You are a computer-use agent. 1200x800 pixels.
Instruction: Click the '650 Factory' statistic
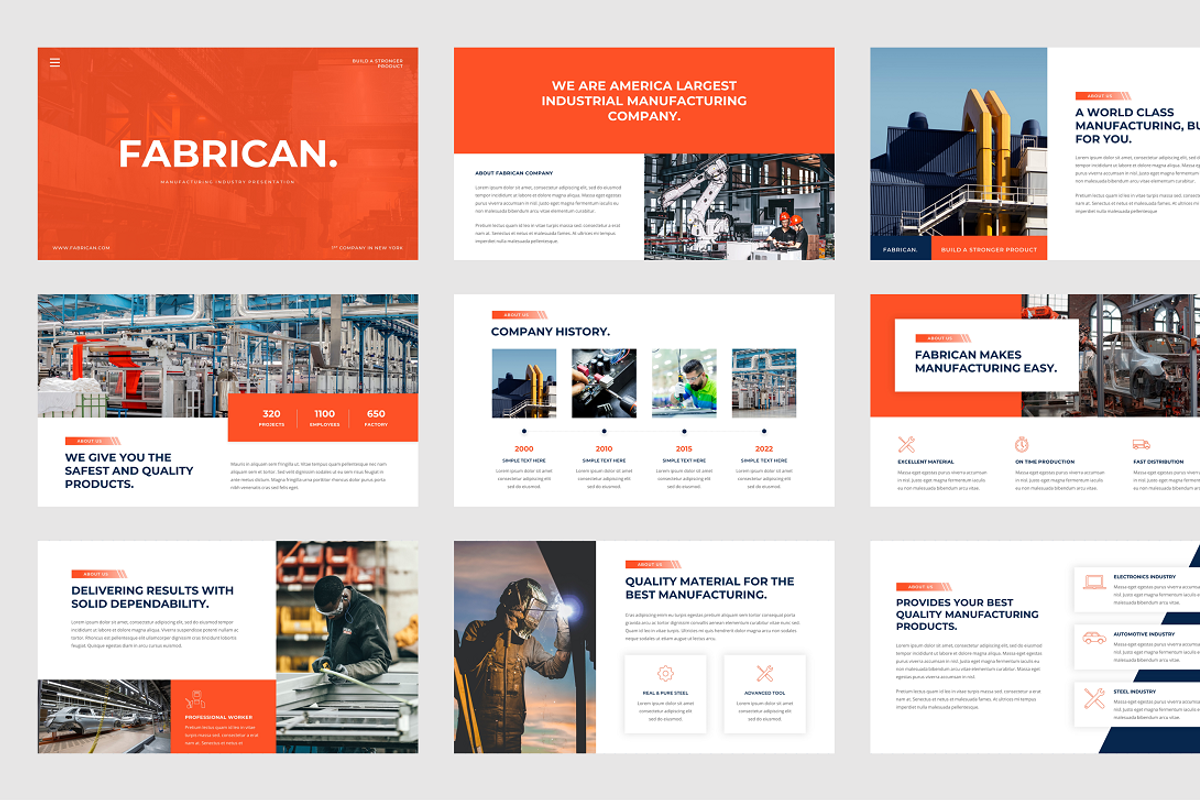[376, 418]
